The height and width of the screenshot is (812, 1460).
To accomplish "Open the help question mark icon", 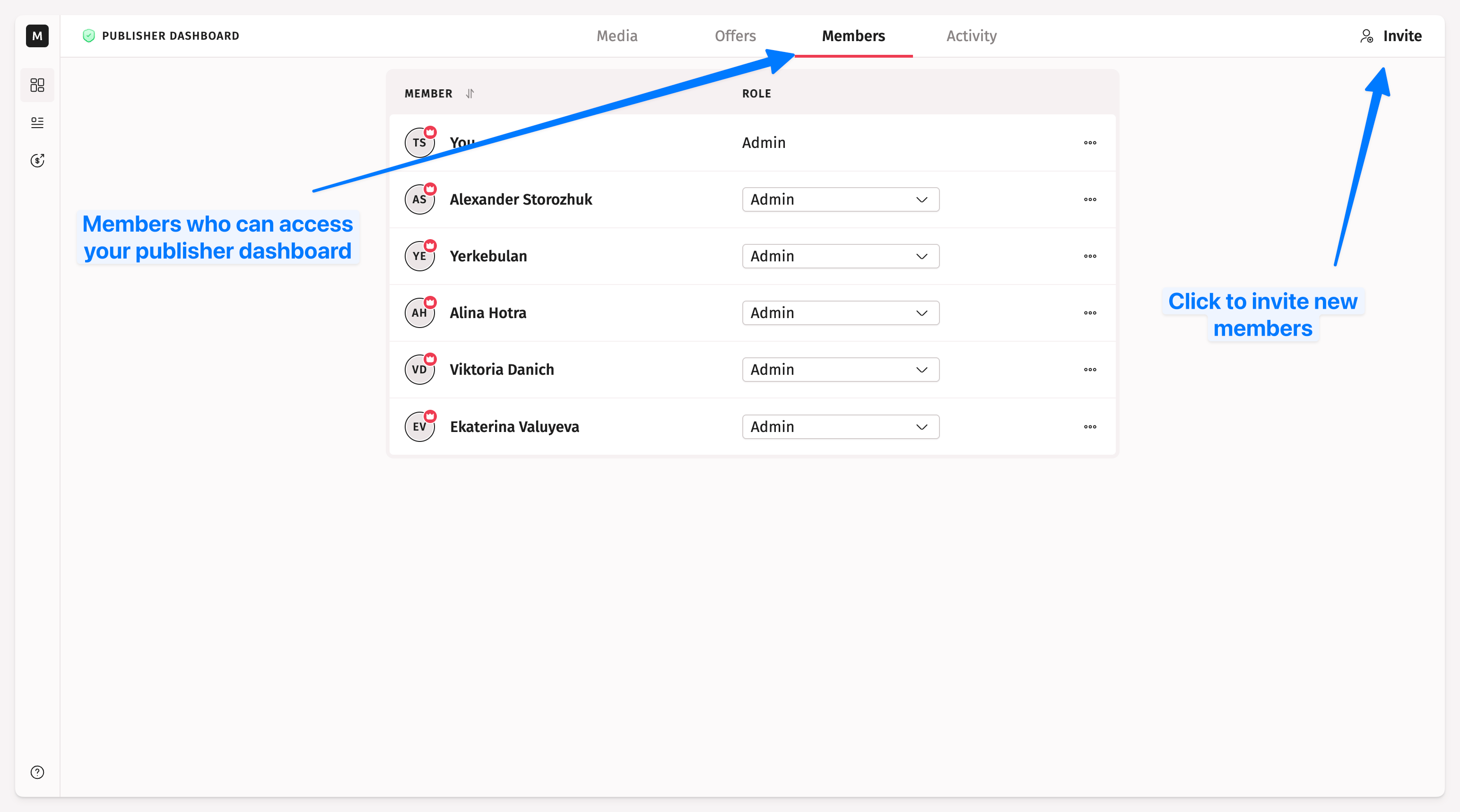I will (37, 772).
